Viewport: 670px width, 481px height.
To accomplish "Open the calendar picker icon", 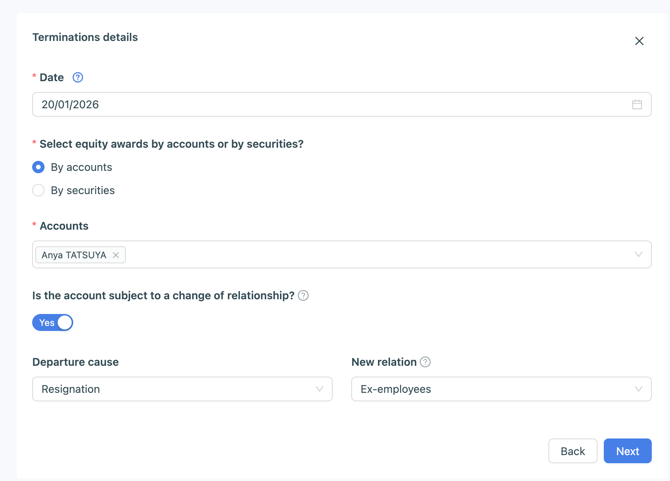I will pyautogui.click(x=637, y=104).
